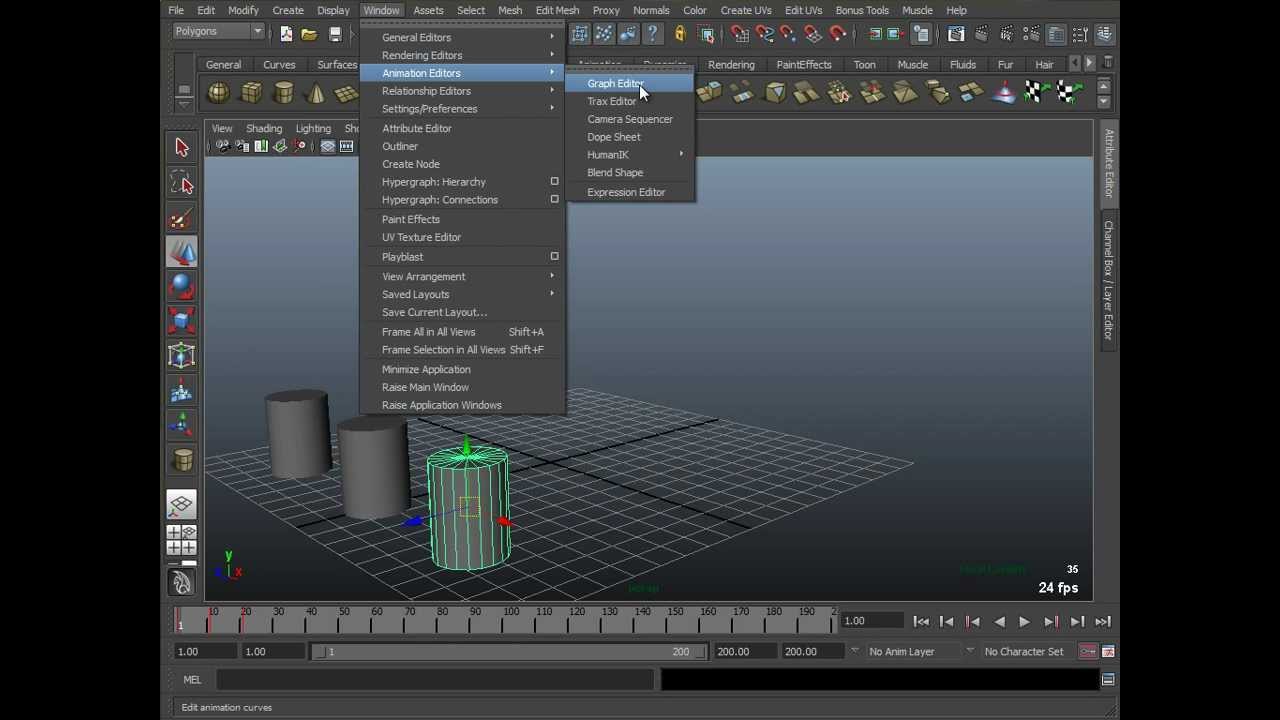Click the last-used polygon cylinder tool icon

[182, 460]
